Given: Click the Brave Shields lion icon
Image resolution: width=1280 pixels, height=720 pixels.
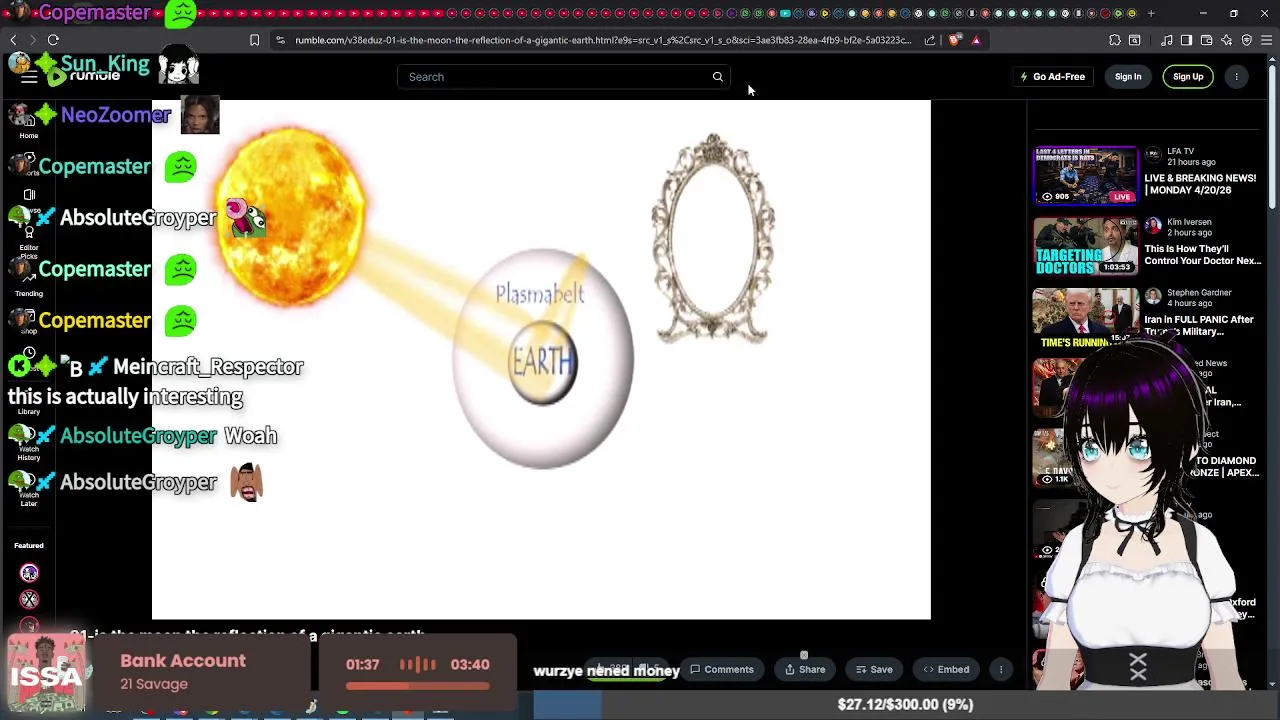Looking at the screenshot, I should pyautogui.click(x=955, y=40).
